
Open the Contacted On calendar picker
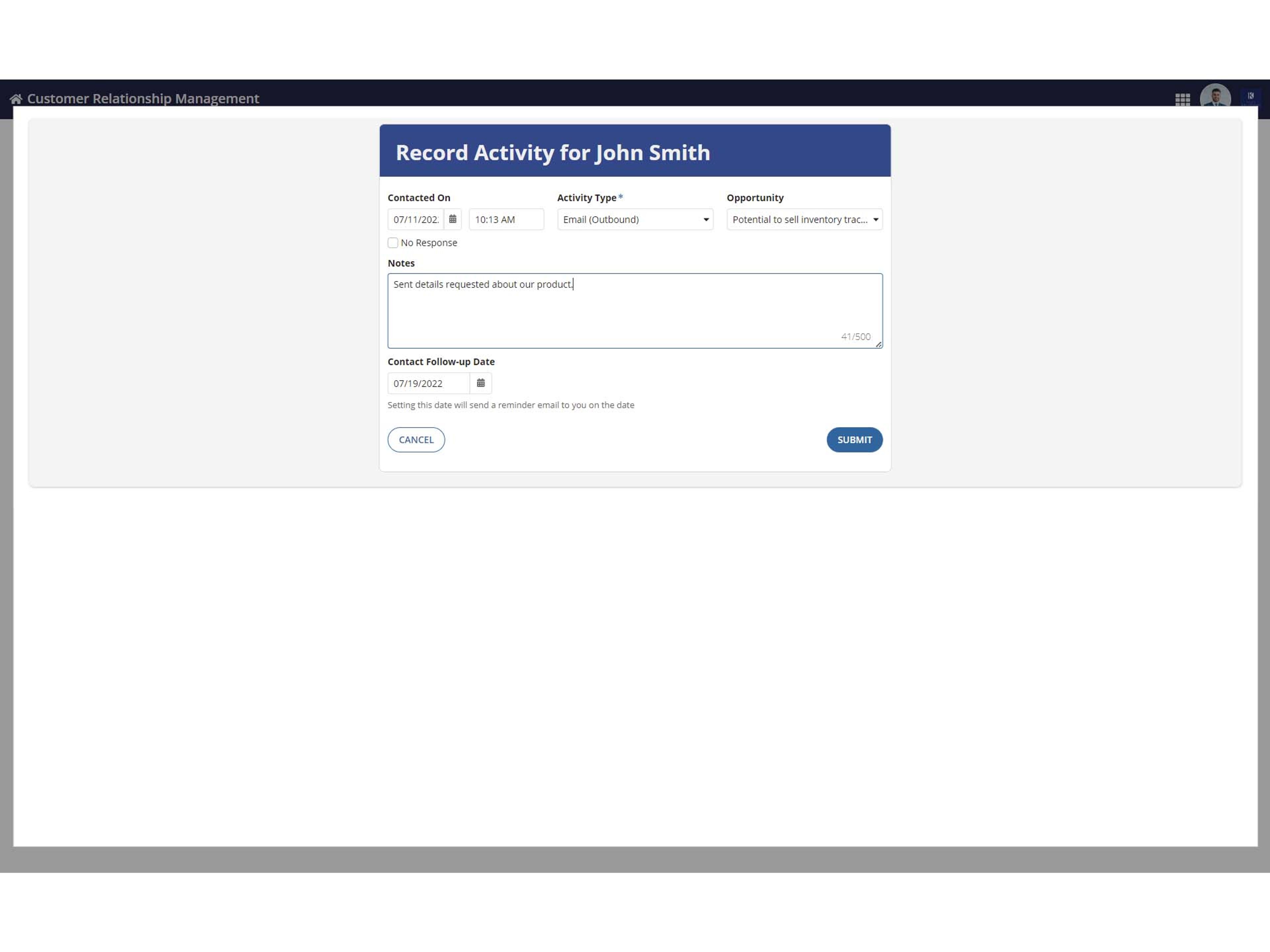(x=452, y=219)
